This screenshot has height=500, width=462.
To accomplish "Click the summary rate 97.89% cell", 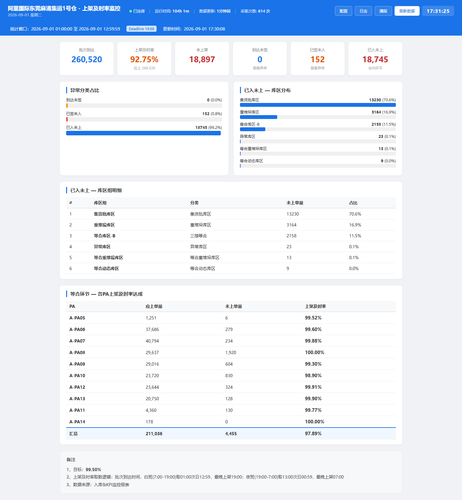I will (x=313, y=434).
